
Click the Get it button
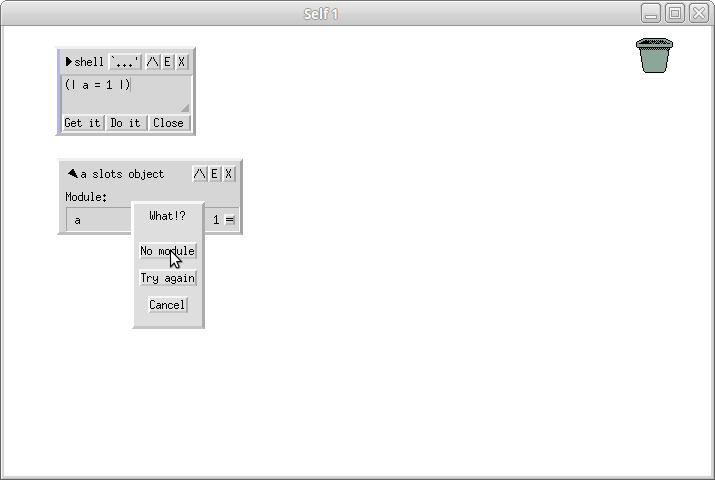[83, 123]
